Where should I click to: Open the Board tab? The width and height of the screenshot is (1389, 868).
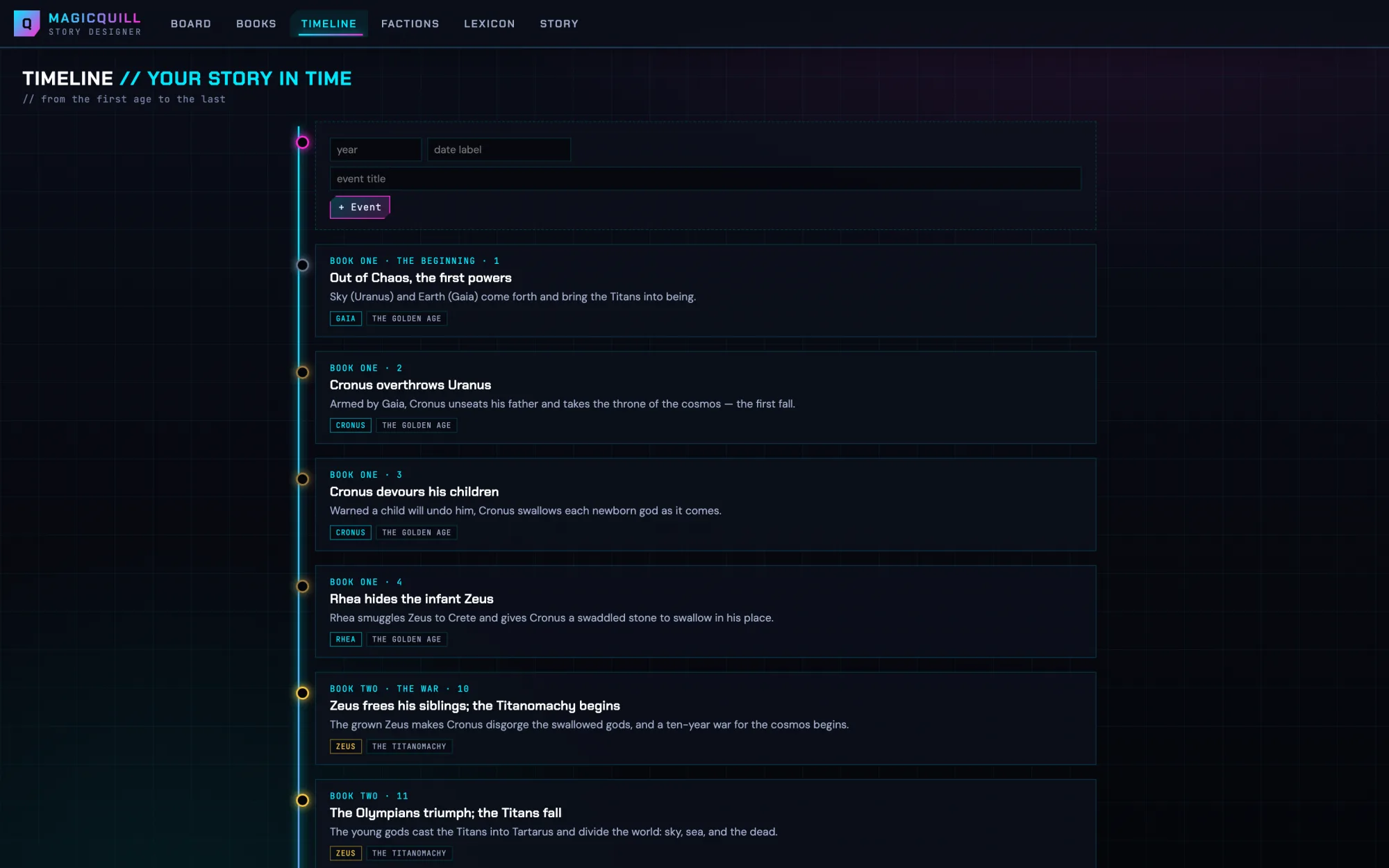tap(191, 24)
